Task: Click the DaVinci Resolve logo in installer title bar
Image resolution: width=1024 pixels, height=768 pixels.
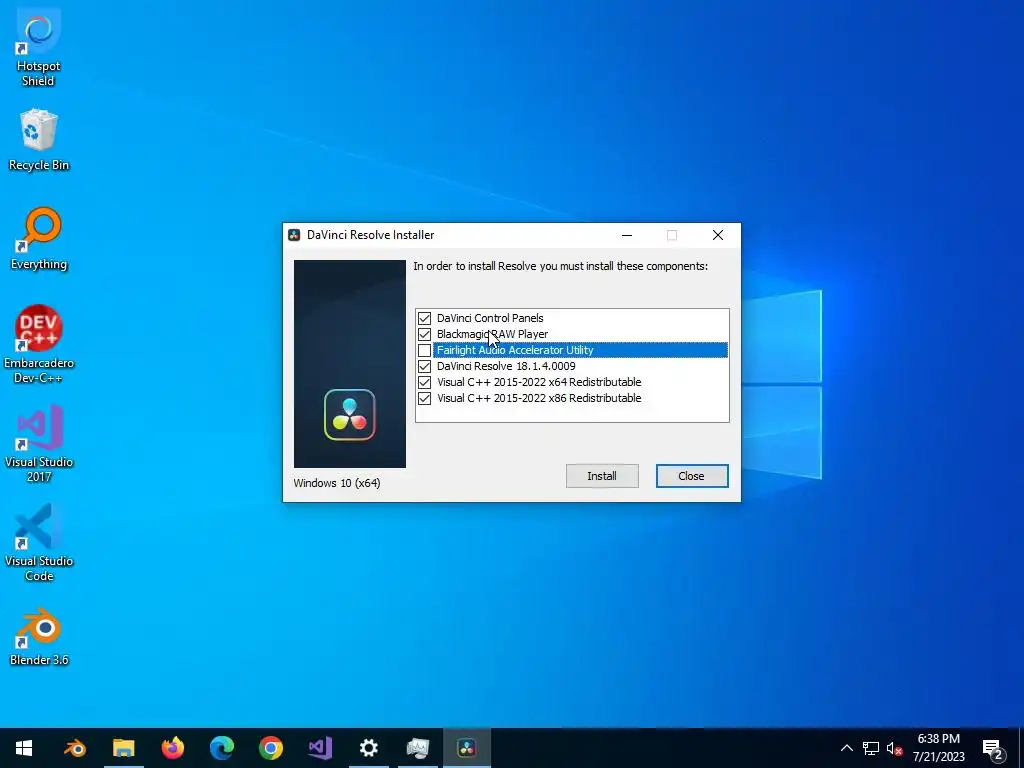Action: click(x=295, y=235)
